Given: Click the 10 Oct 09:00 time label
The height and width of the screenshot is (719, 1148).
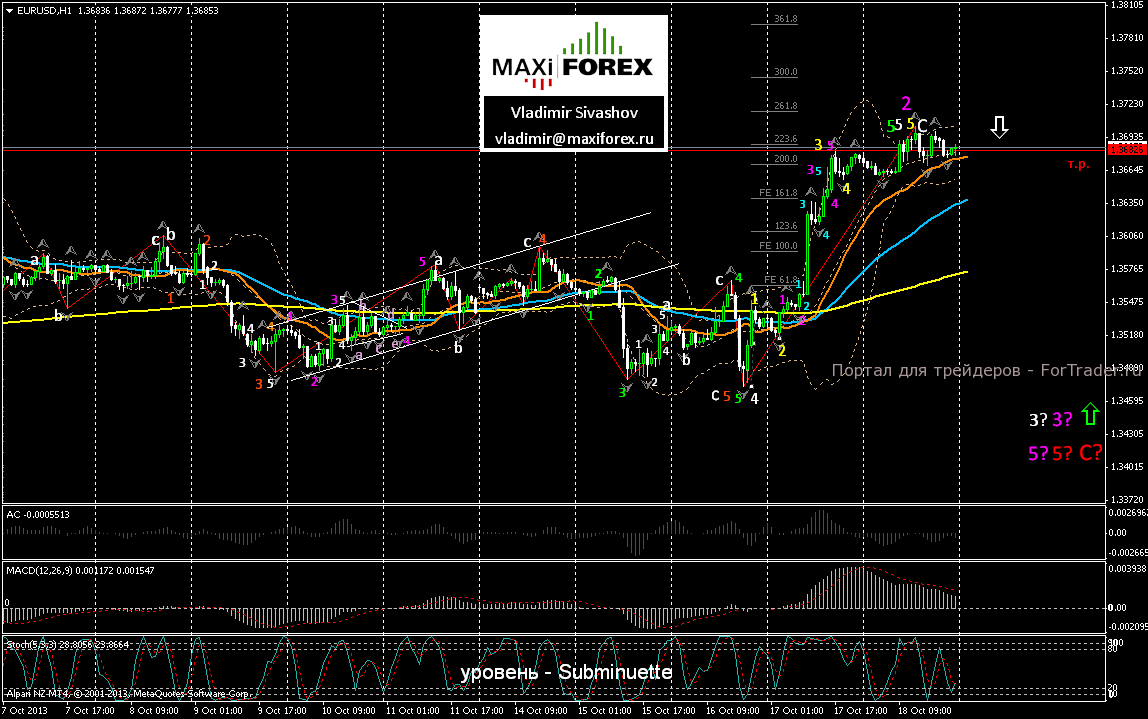Looking at the screenshot, I should pos(348,710).
